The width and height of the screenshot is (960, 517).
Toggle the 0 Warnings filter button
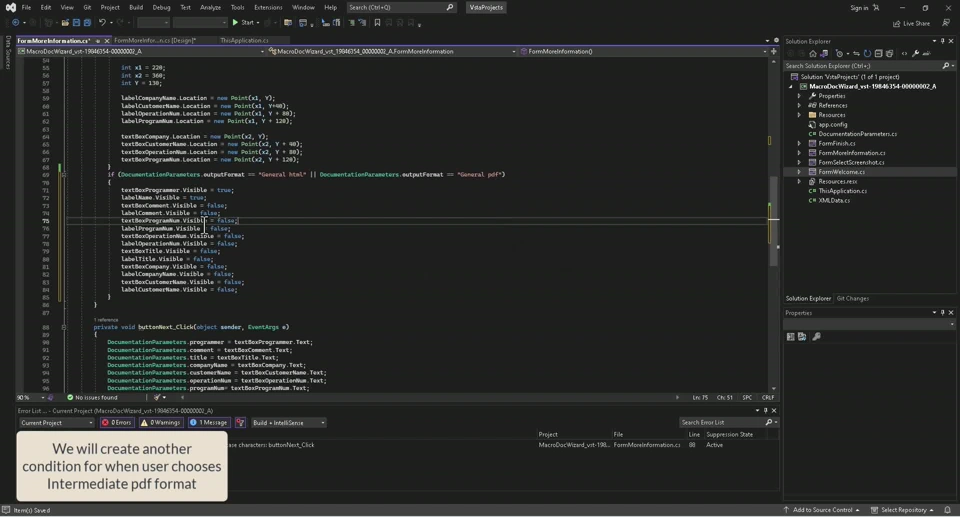pos(160,423)
